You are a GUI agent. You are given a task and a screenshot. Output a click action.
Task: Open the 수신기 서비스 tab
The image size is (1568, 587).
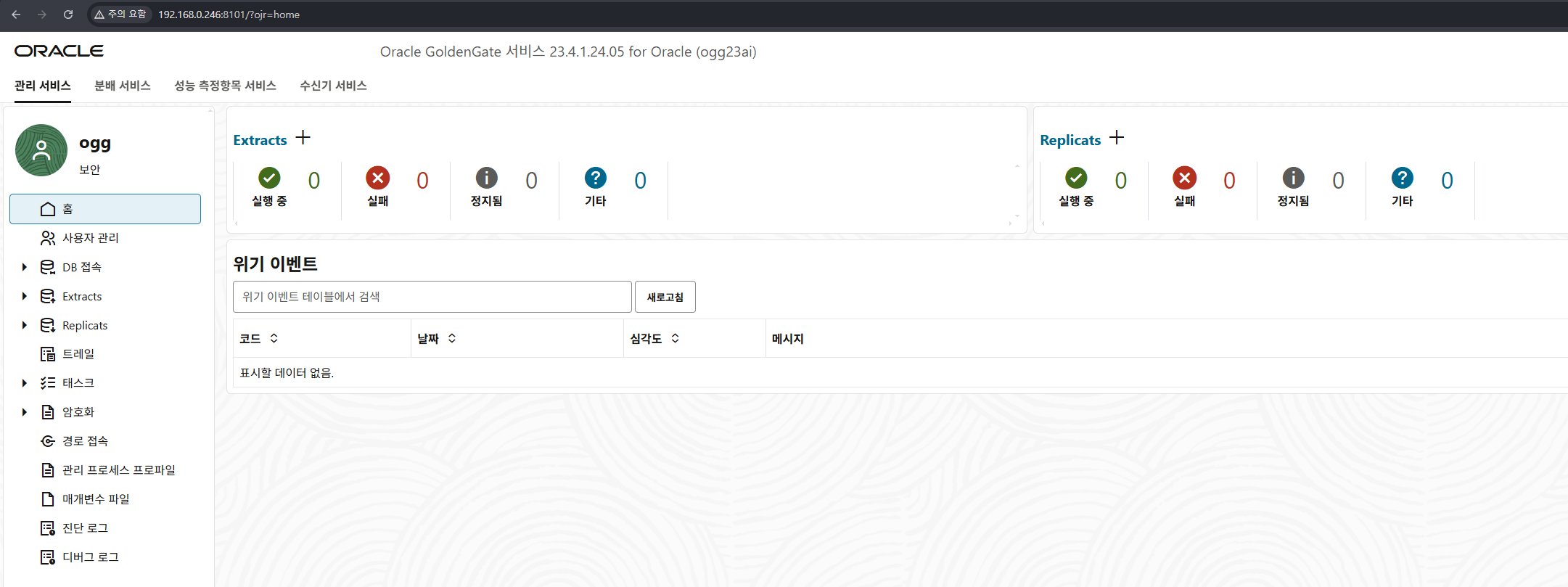coord(333,86)
